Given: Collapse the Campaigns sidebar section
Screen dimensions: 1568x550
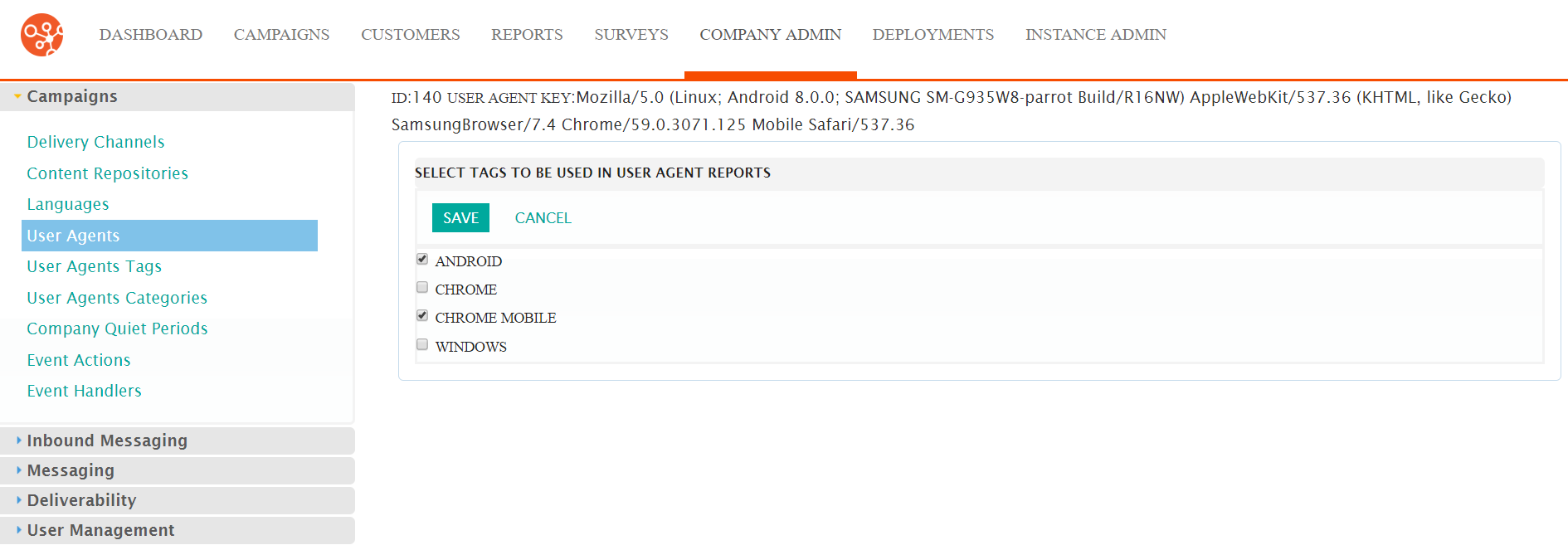Looking at the screenshot, I should pyautogui.click(x=178, y=97).
